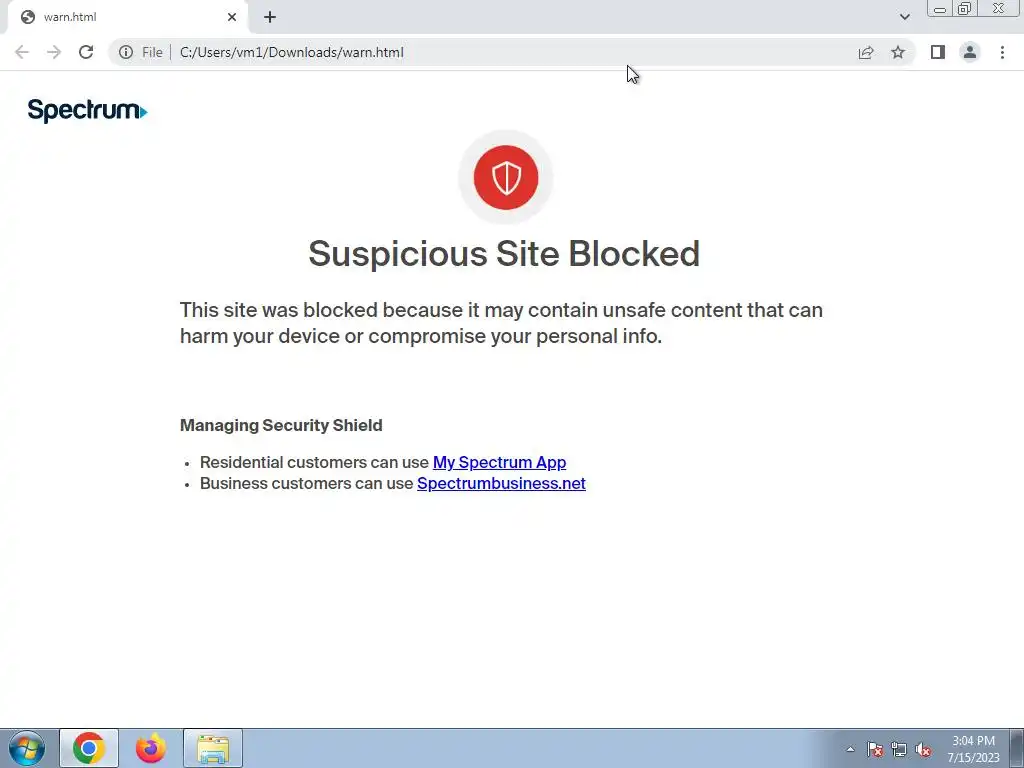Screen dimensions: 1024x768
Task: Click the Chrome taskbar icon
Action: (x=89, y=748)
